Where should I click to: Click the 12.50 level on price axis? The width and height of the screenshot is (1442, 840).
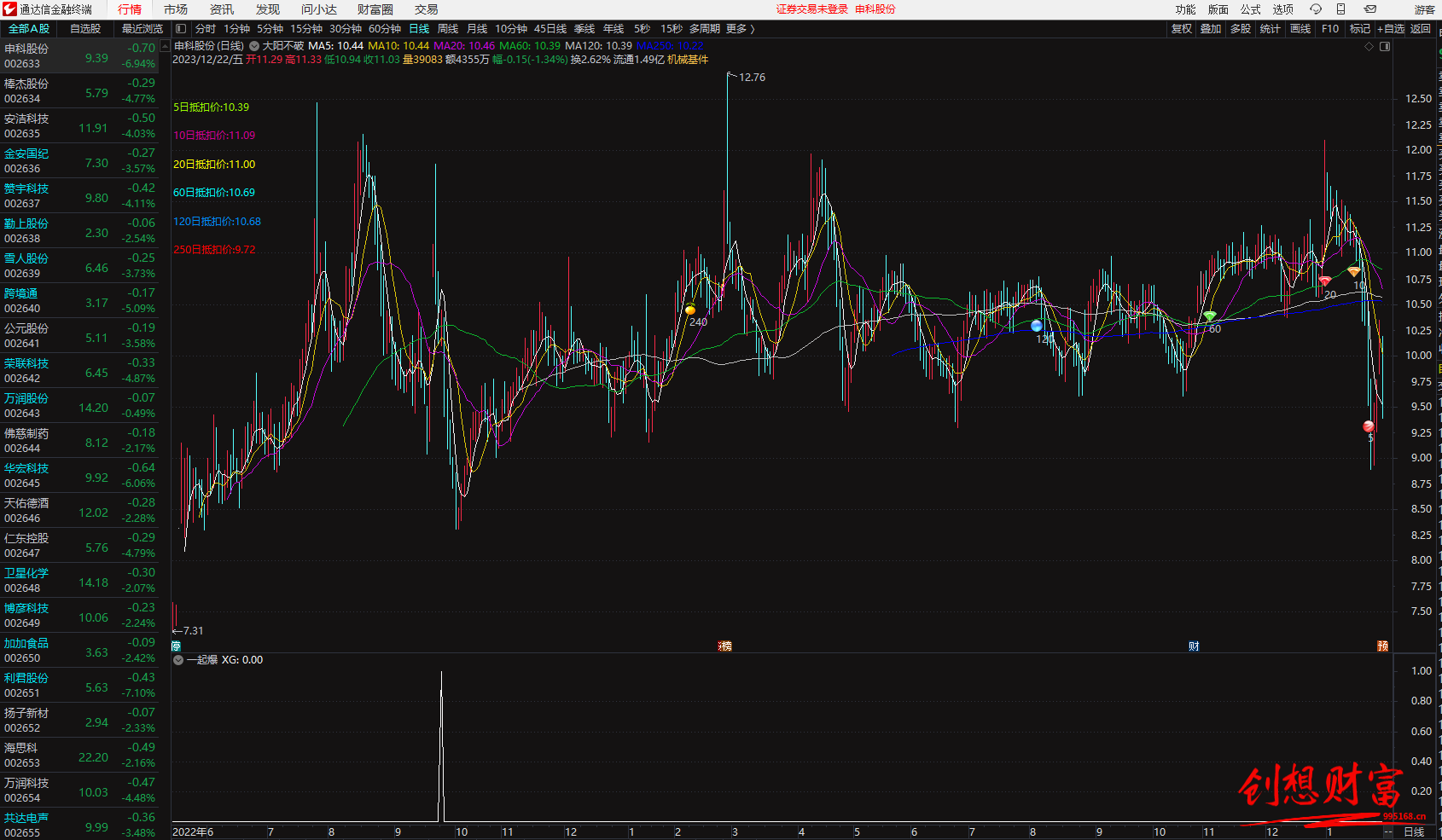1418,99
